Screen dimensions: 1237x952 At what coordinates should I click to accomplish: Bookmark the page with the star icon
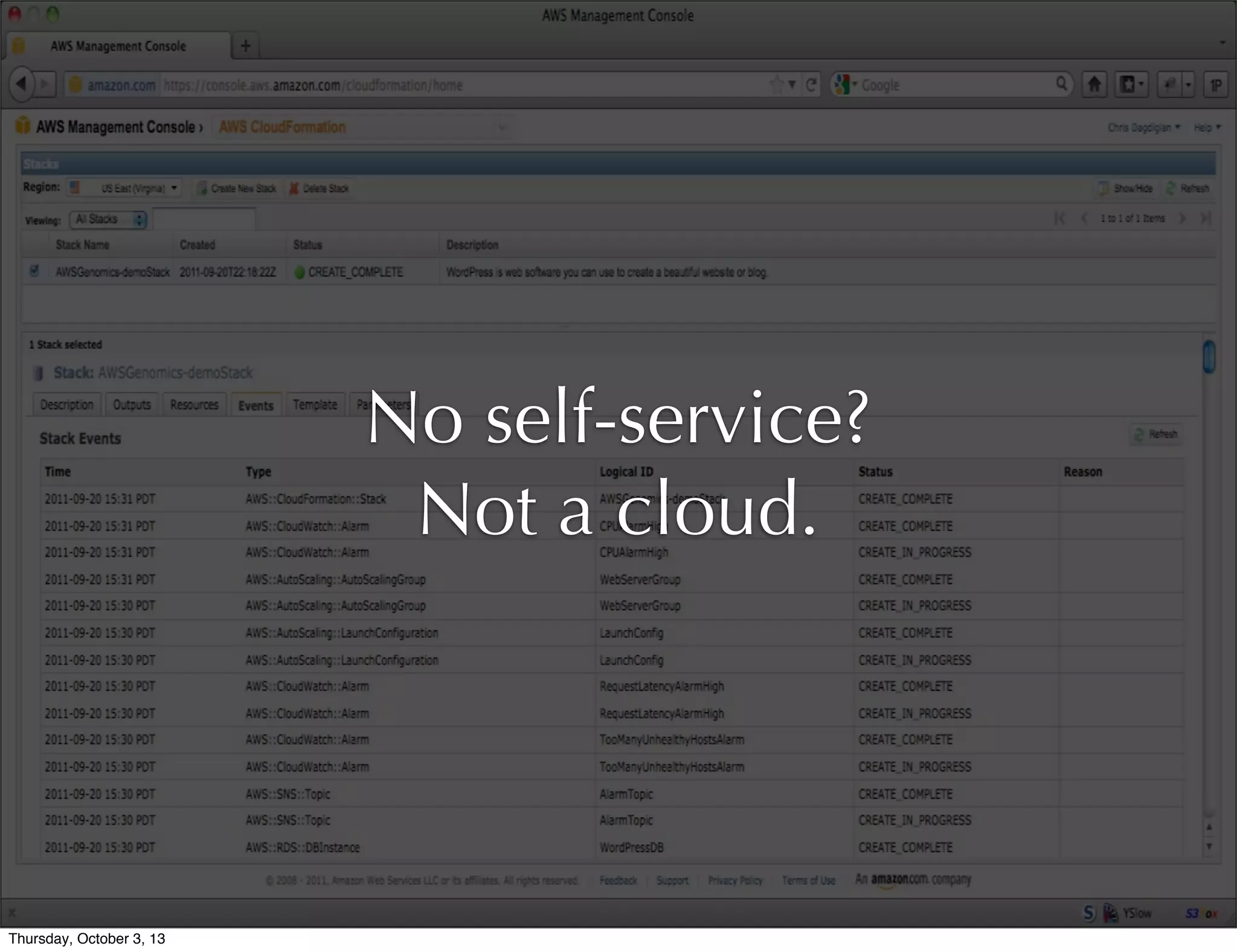777,85
